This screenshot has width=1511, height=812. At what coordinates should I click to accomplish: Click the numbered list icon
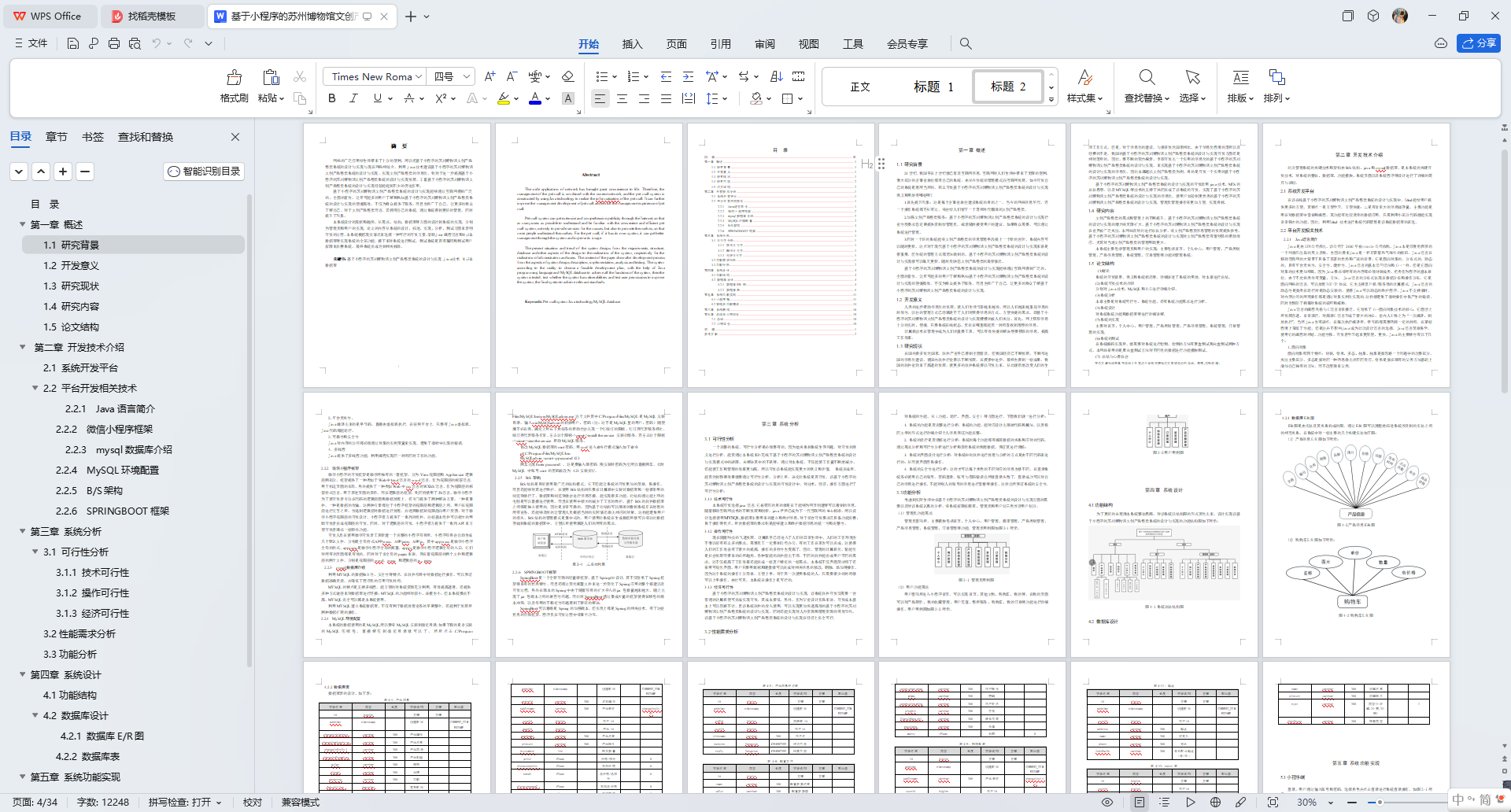pyautogui.click(x=633, y=76)
